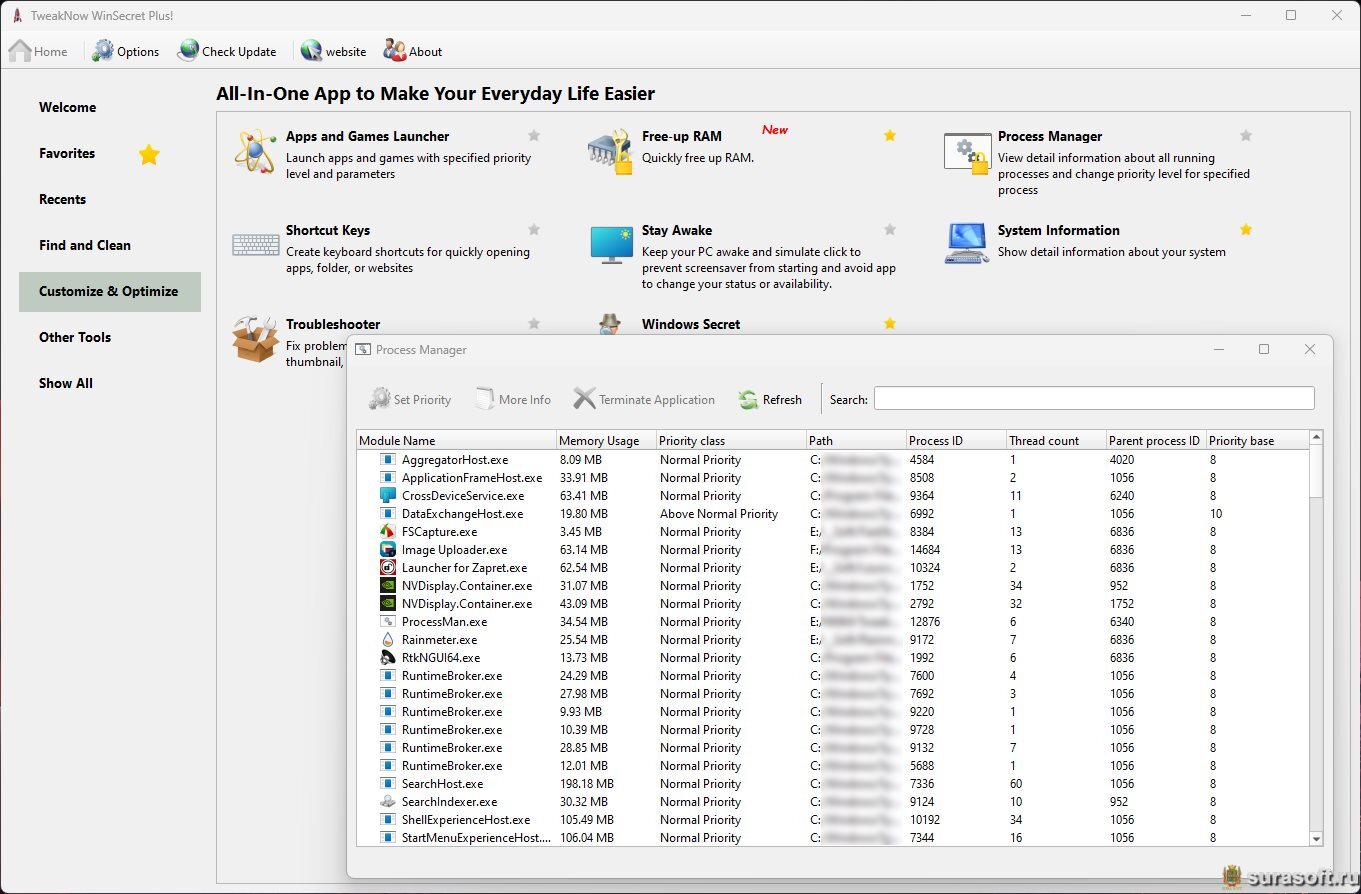
Task: Select the Image Uploader.exe icon
Action: point(388,550)
